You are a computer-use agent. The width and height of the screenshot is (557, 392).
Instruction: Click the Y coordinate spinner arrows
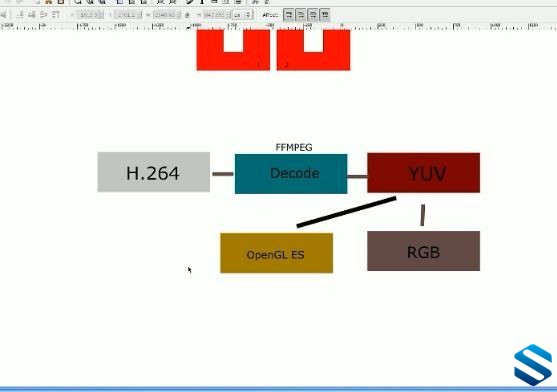pyautogui.click(x=139, y=15)
